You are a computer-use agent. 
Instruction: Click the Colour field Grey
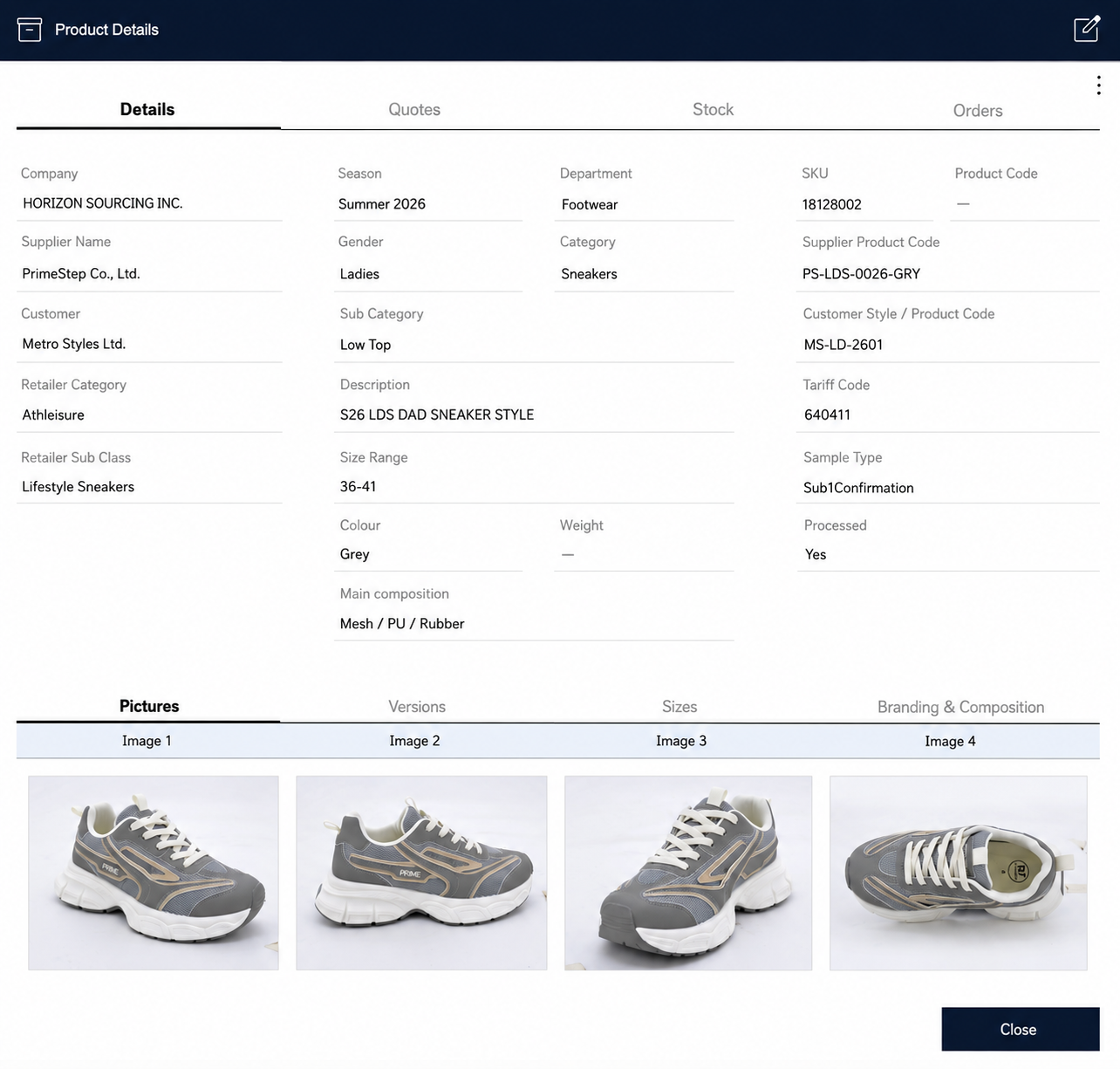coord(428,554)
